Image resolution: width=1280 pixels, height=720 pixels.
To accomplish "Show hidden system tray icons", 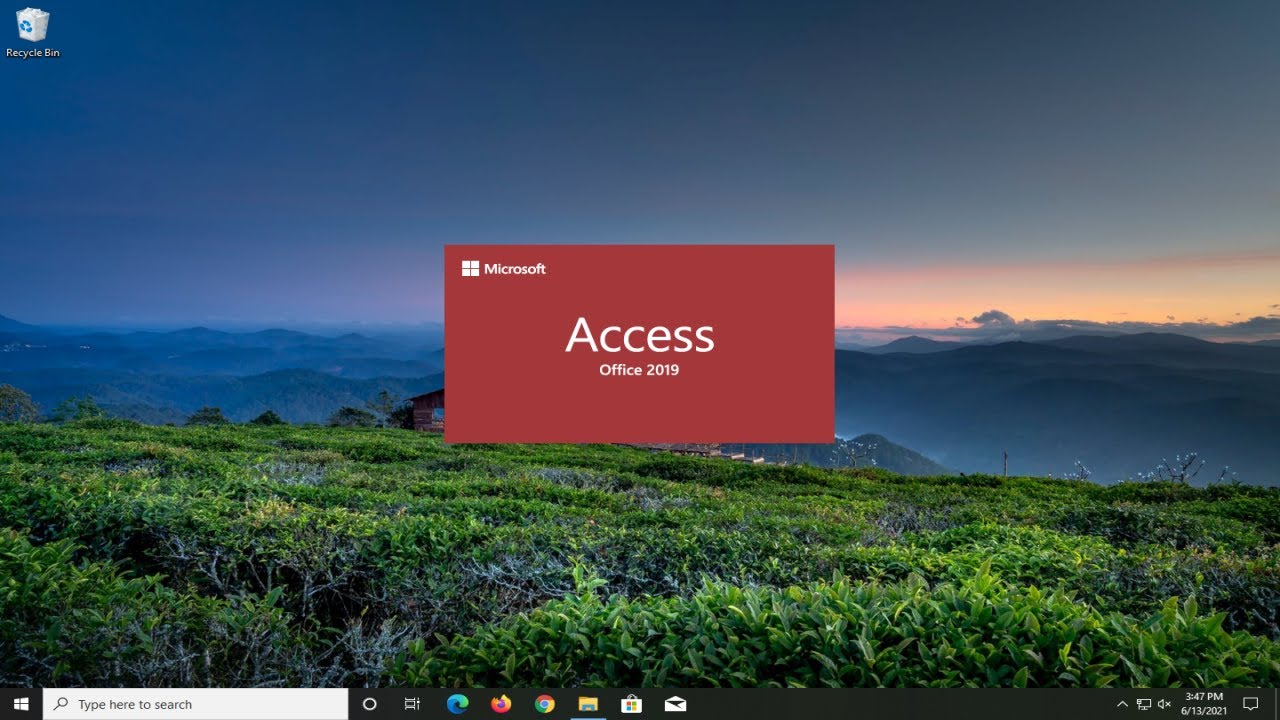I will [x=1122, y=704].
